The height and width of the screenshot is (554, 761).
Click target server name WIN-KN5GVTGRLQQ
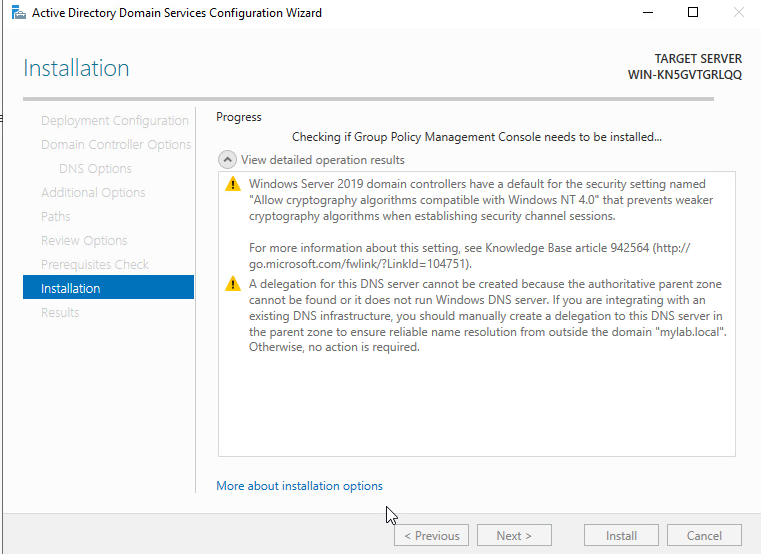(684, 75)
